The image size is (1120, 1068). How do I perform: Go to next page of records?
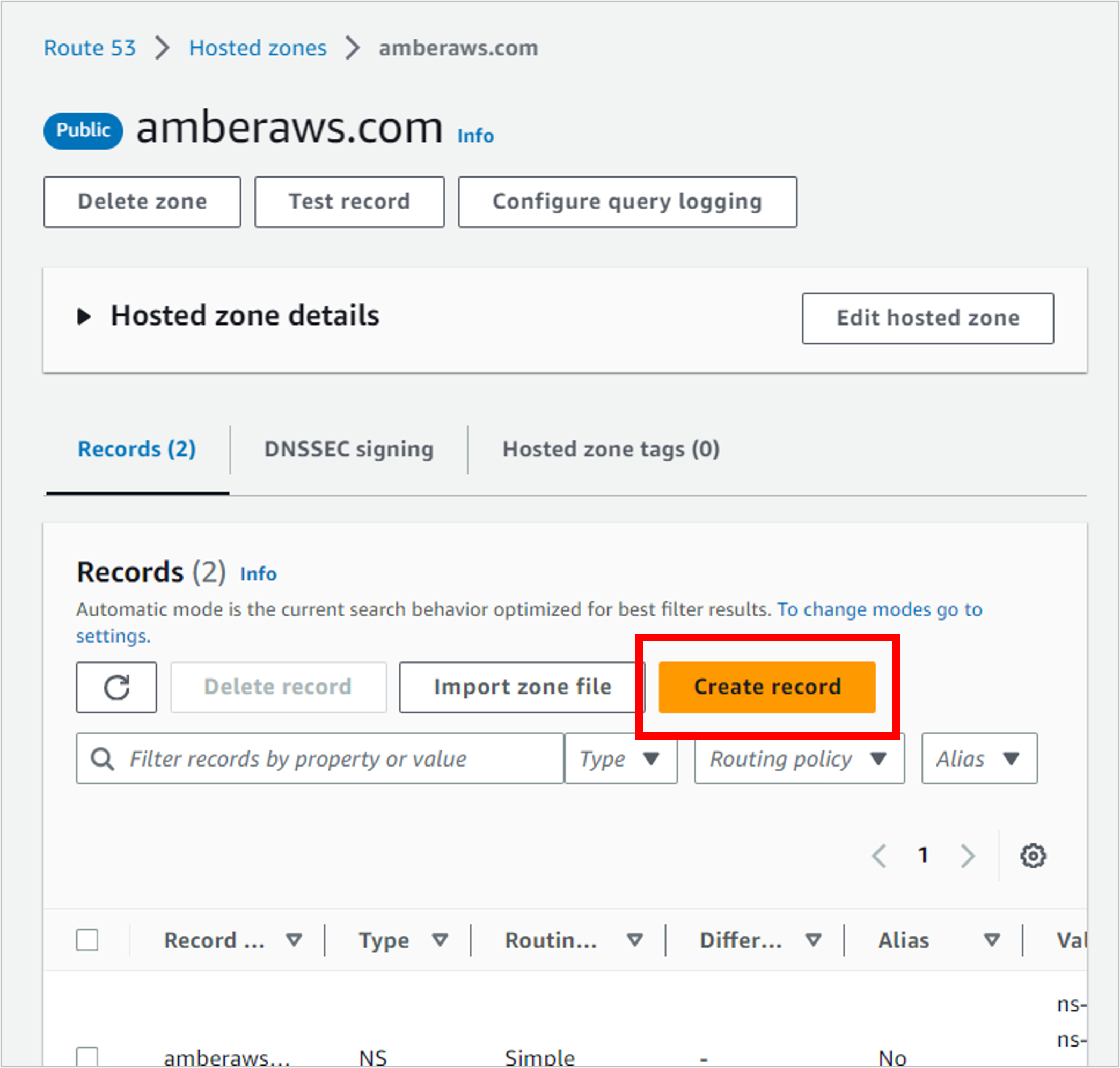pos(968,856)
